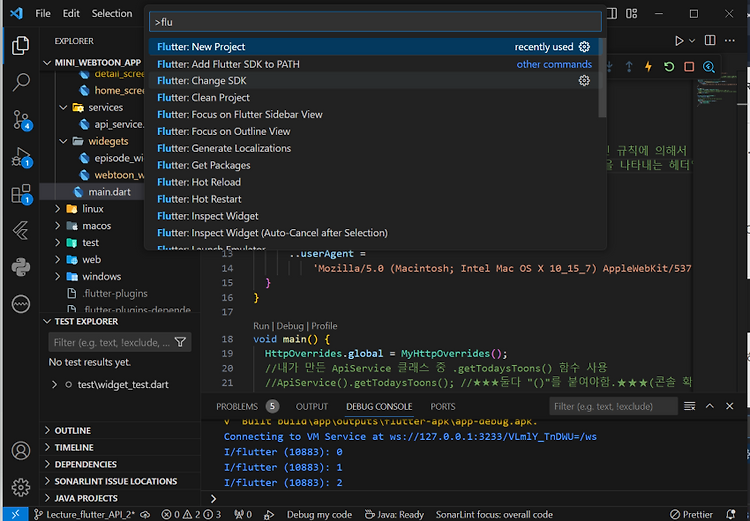This screenshot has width=750, height=521.
Task: Open the SonarLint wave icon in activity bar
Action: pyautogui.click(x=21, y=304)
